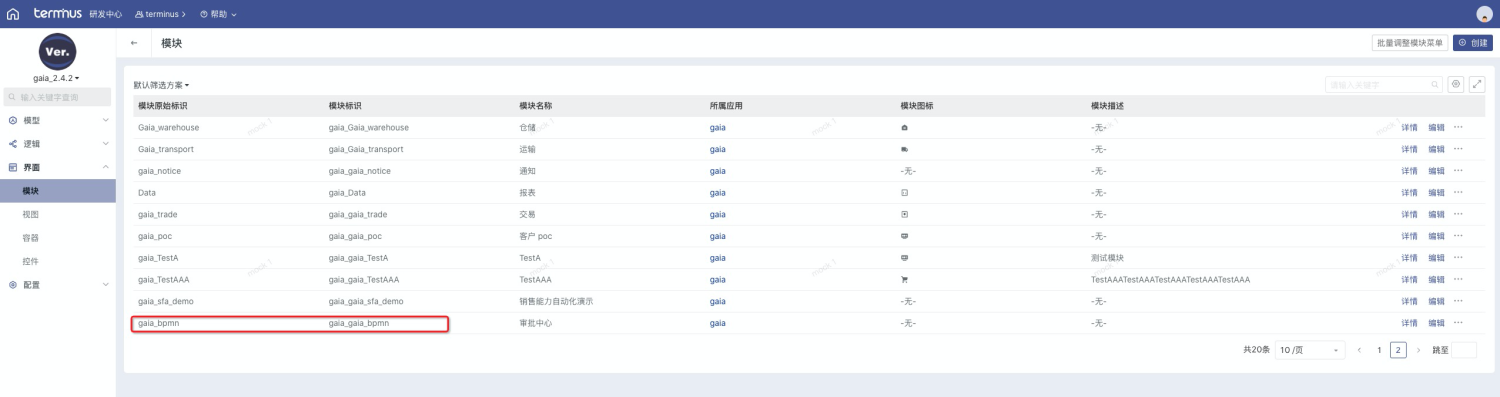Open 研发中心 in the top bar
This screenshot has width=1500, height=397.
click(105, 14)
